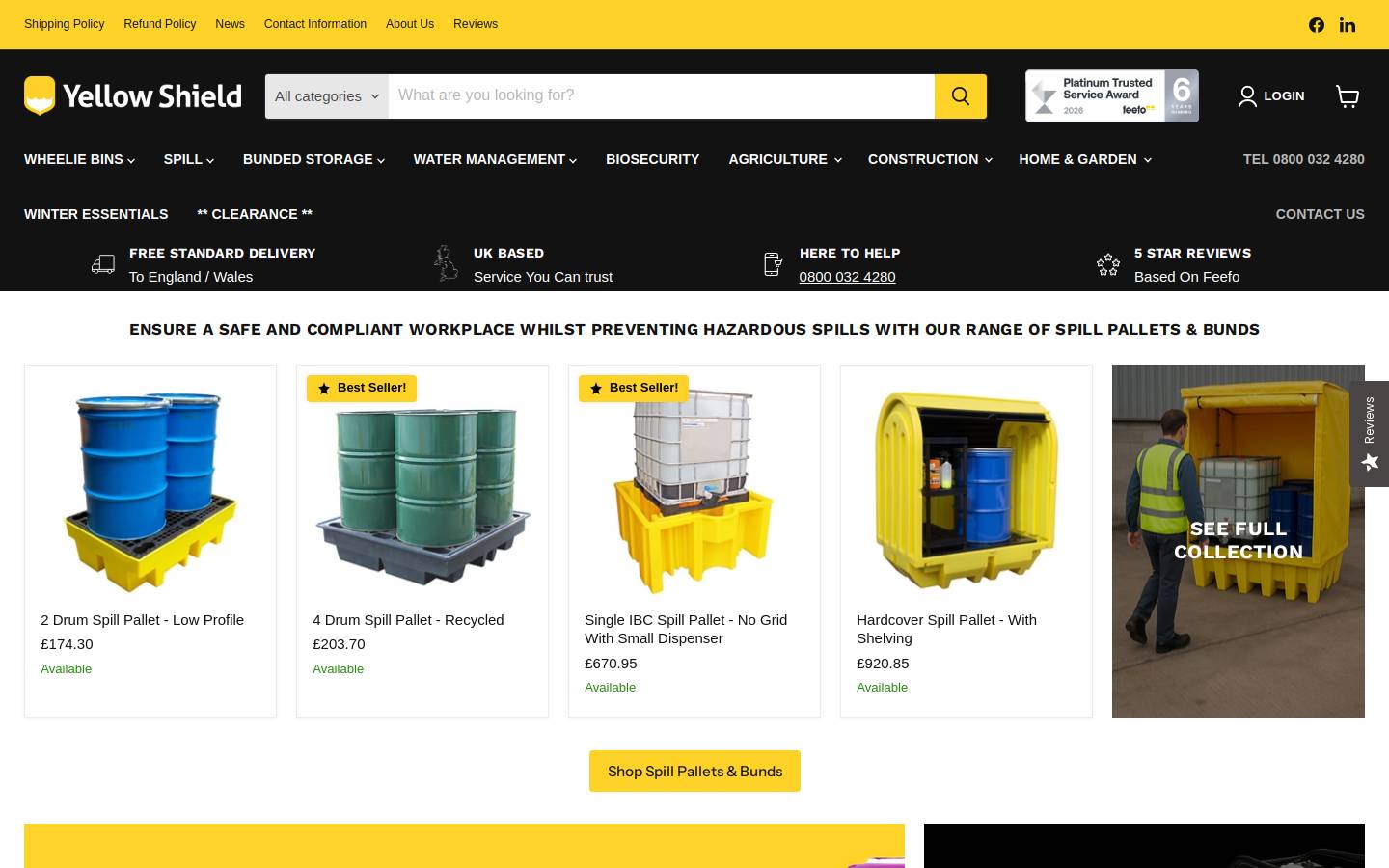Click Free Standard Delivery text

click(x=223, y=253)
